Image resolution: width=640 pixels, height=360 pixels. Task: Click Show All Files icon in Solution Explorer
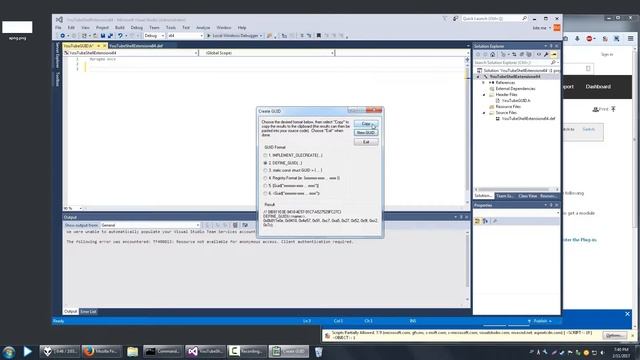[529, 54]
